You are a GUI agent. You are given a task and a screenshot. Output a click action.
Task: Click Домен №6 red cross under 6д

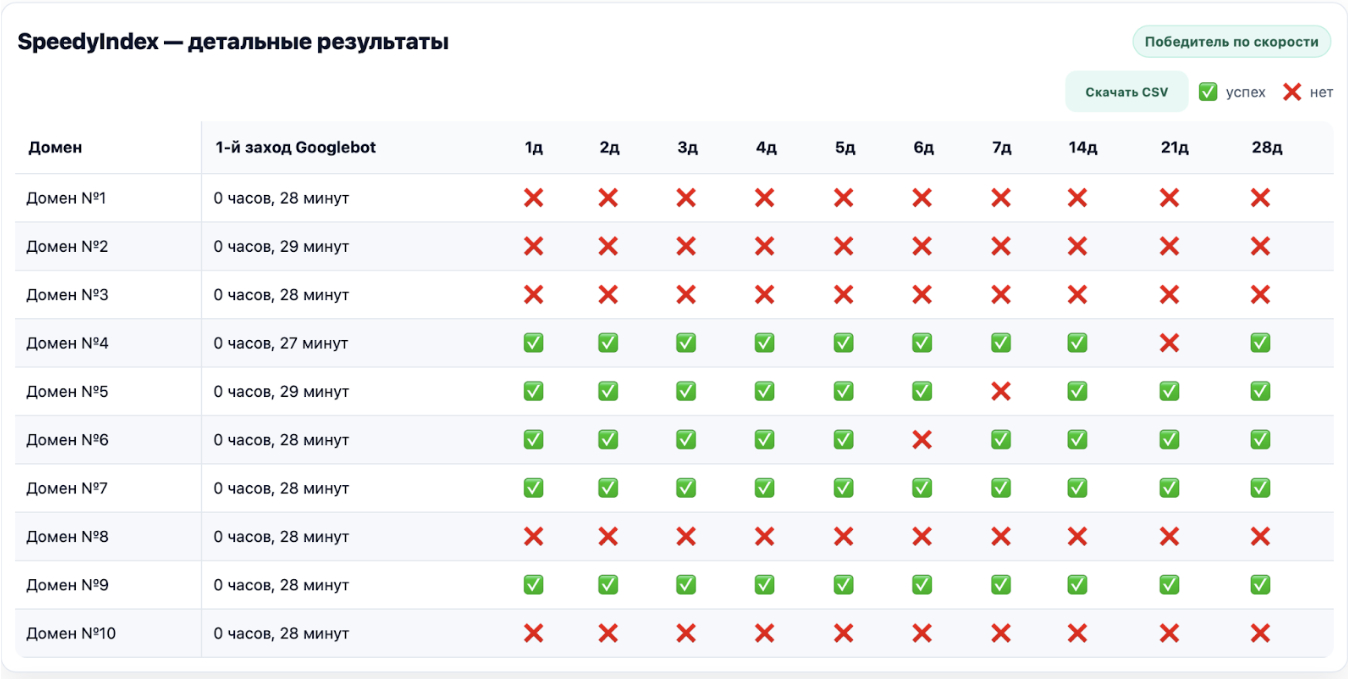click(x=922, y=440)
